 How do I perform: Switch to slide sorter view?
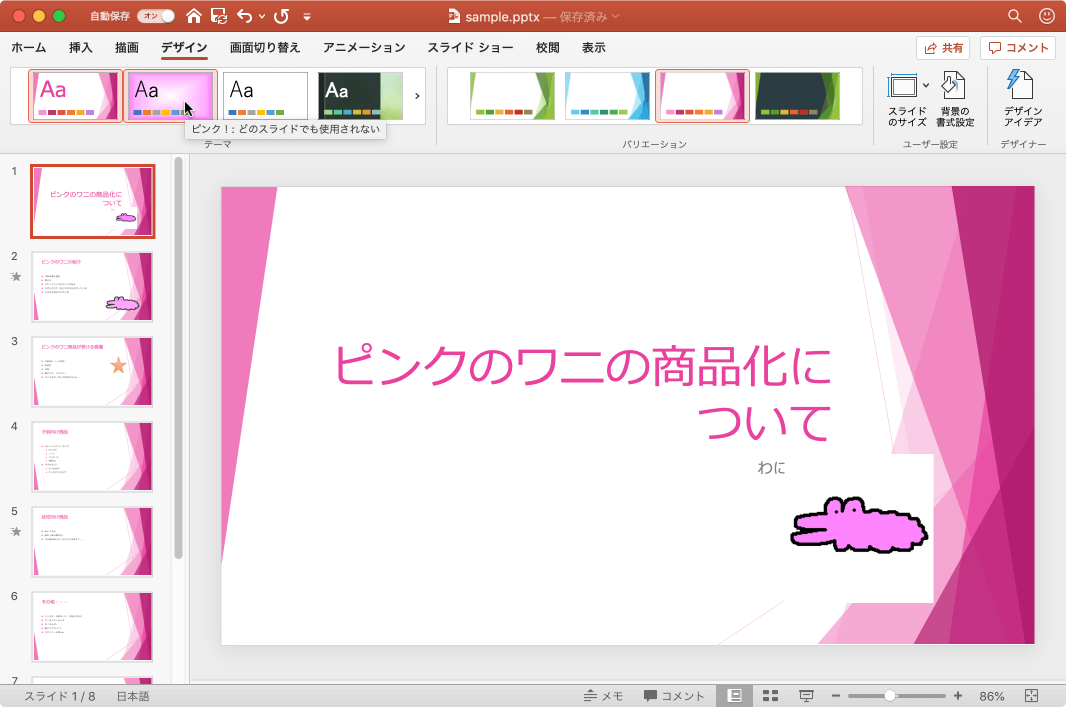[770, 696]
